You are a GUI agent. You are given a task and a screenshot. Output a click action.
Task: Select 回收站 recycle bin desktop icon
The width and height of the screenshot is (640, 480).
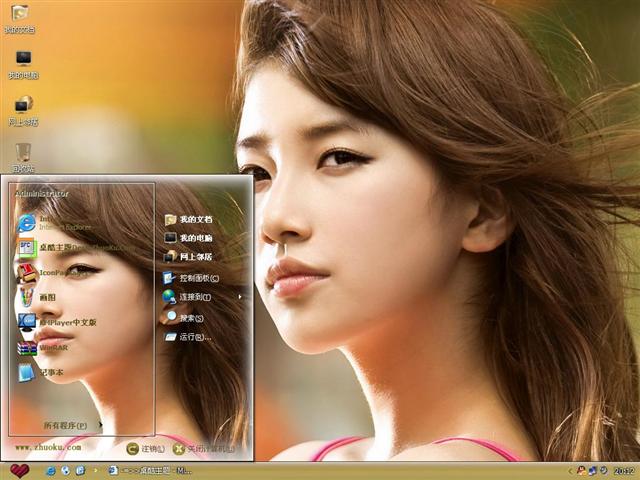pos(23,157)
